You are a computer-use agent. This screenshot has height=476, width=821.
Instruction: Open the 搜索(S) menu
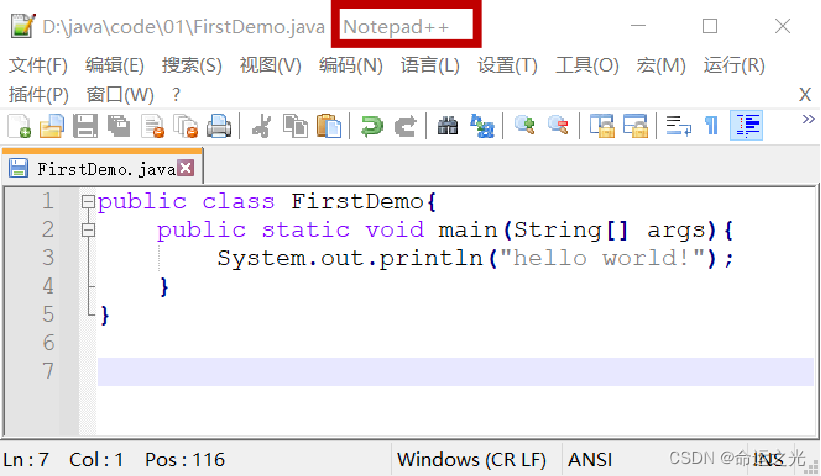(x=192, y=65)
